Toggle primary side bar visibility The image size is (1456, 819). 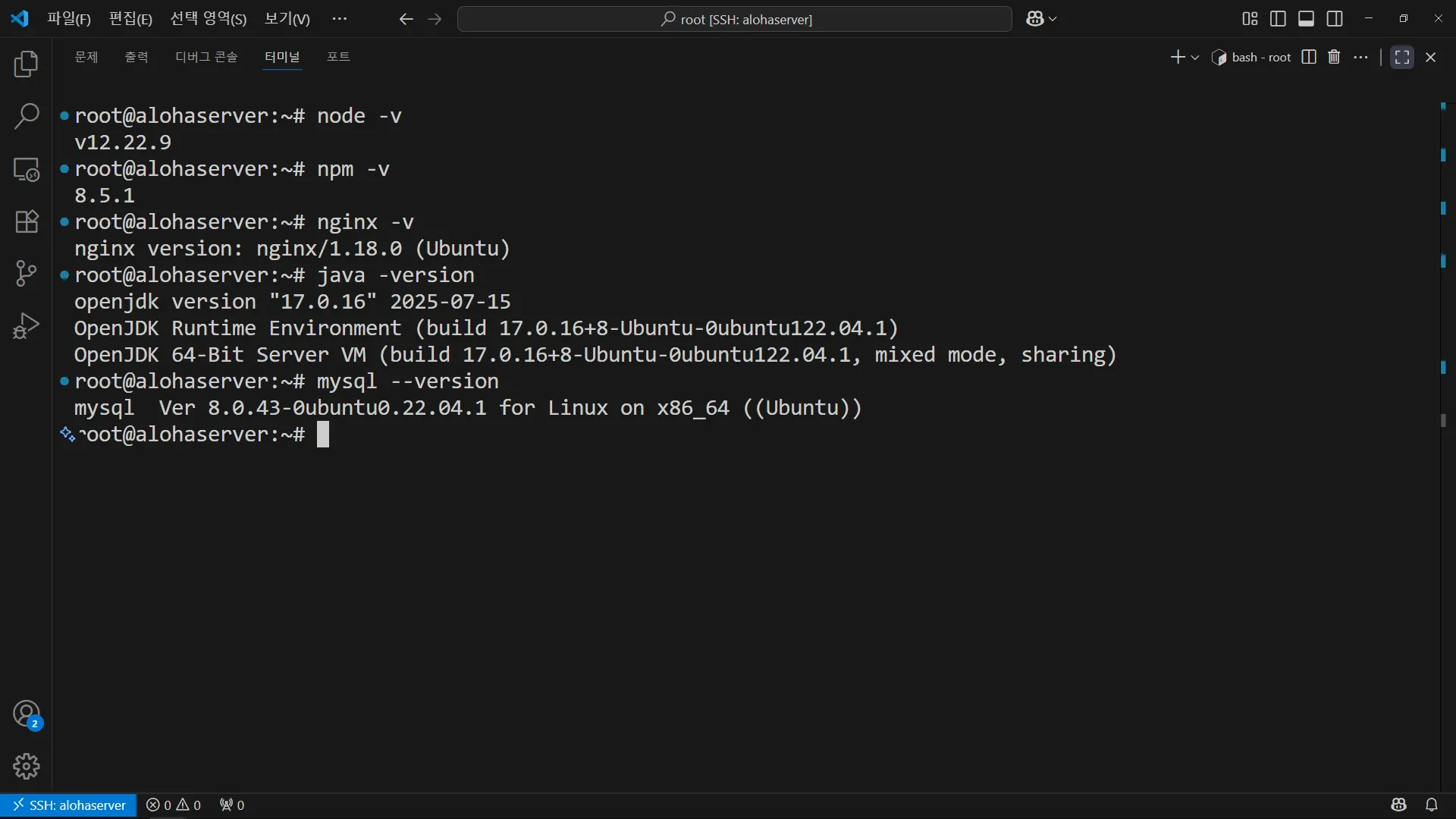click(x=1278, y=19)
